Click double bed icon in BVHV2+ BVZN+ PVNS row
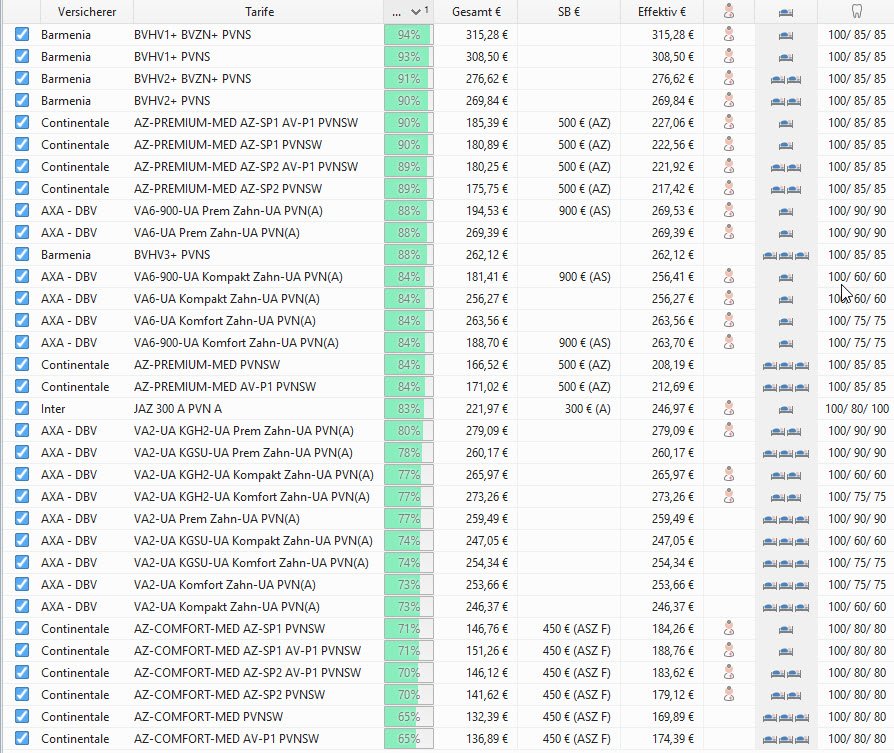The image size is (894, 753). click(786, 80)
